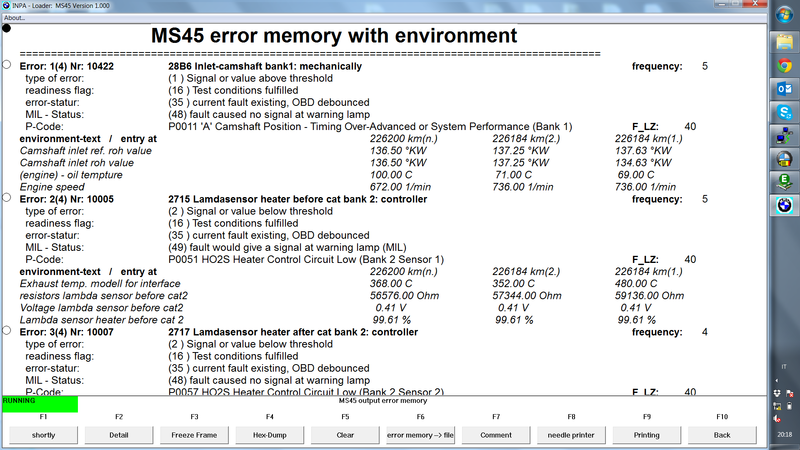Show hidden tray icons arrow

(777, 381)
